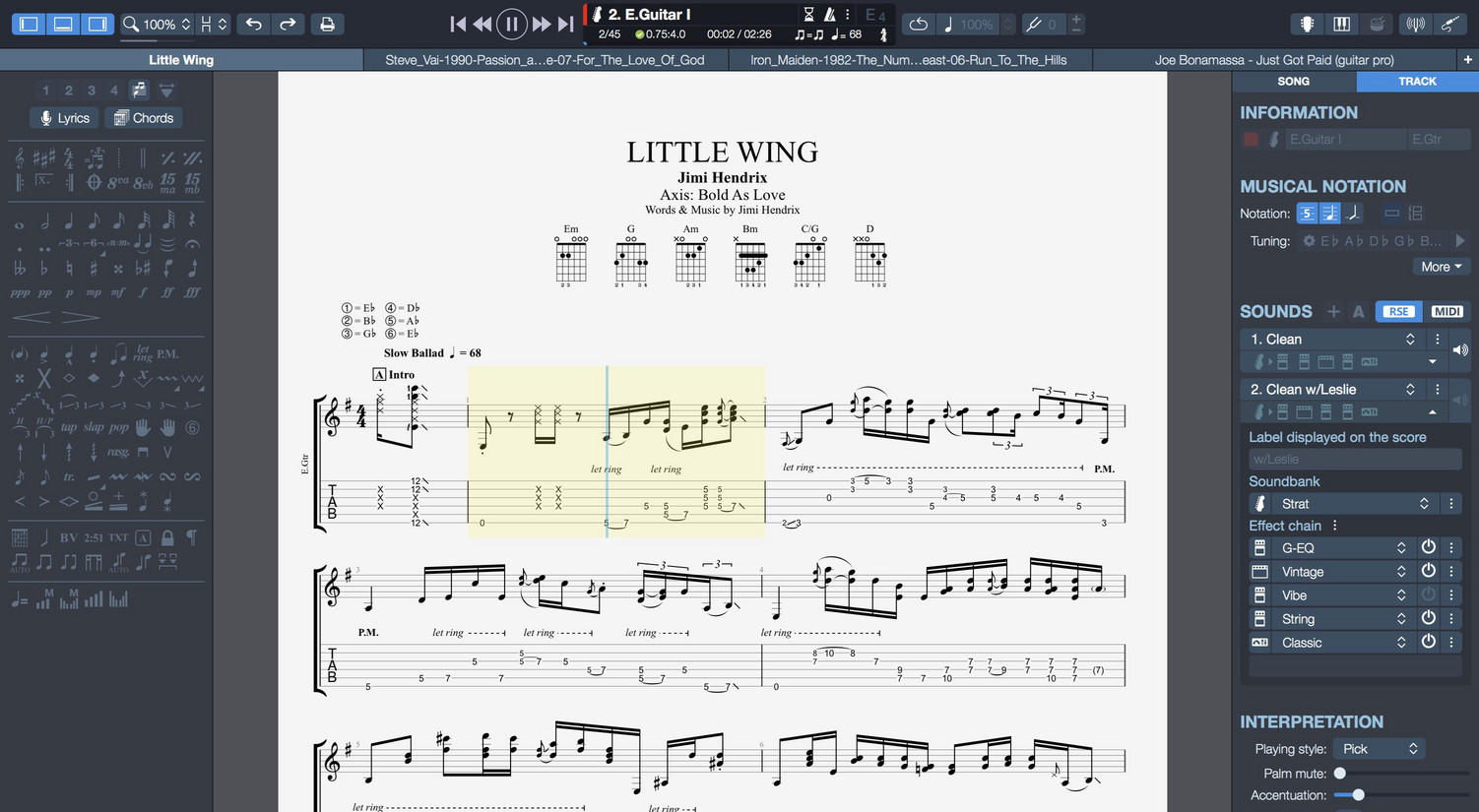1479x812 pixels.
Task: Open the Chords editor
Action: pyautogui.click(x=143, y=117)
